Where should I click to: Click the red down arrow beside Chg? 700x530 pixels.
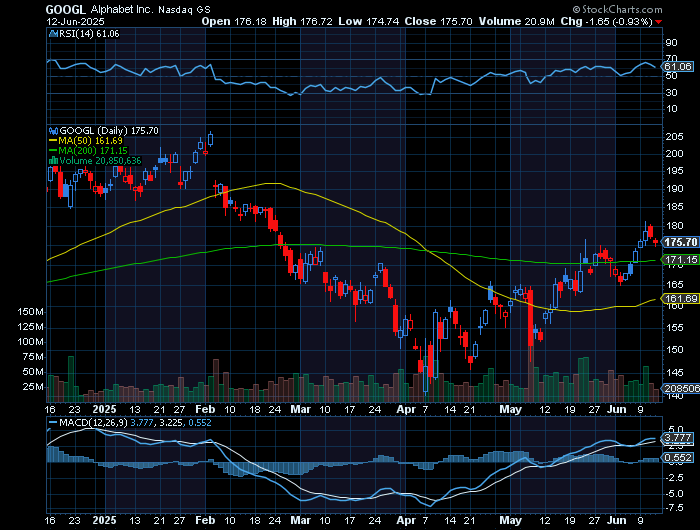pos(659,22)
